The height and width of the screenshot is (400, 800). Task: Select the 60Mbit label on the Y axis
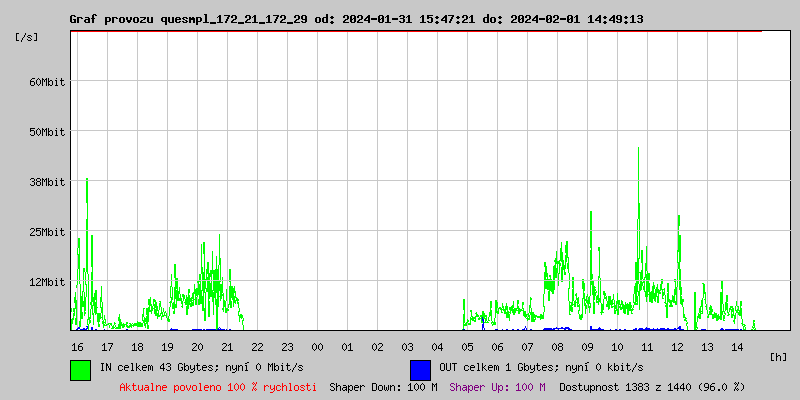tap(47, 82)
